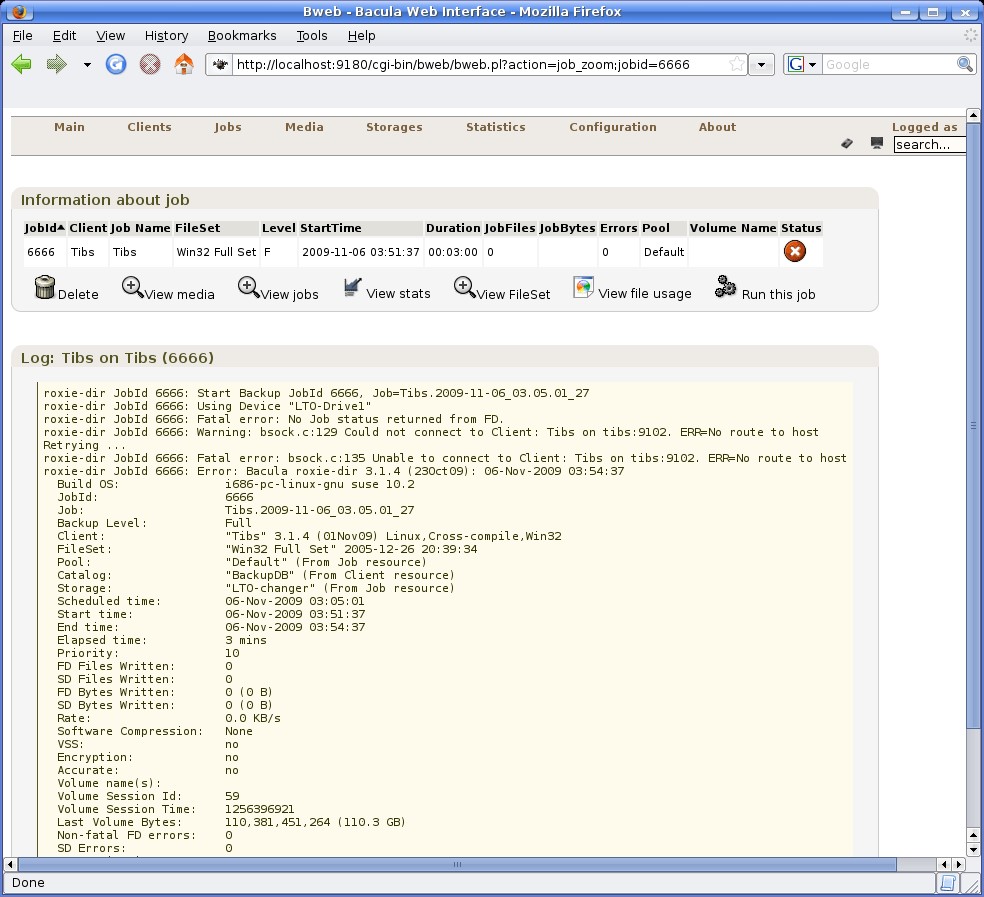Go to the Storages section
The image size is (984, 897).
[x=394, y=127]
